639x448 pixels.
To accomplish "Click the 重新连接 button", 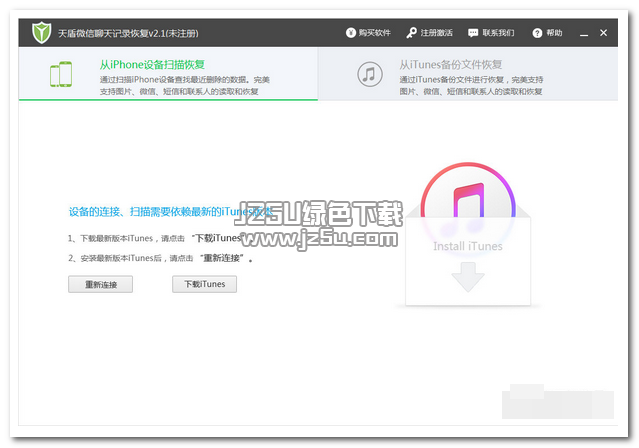I will [100, 284].
